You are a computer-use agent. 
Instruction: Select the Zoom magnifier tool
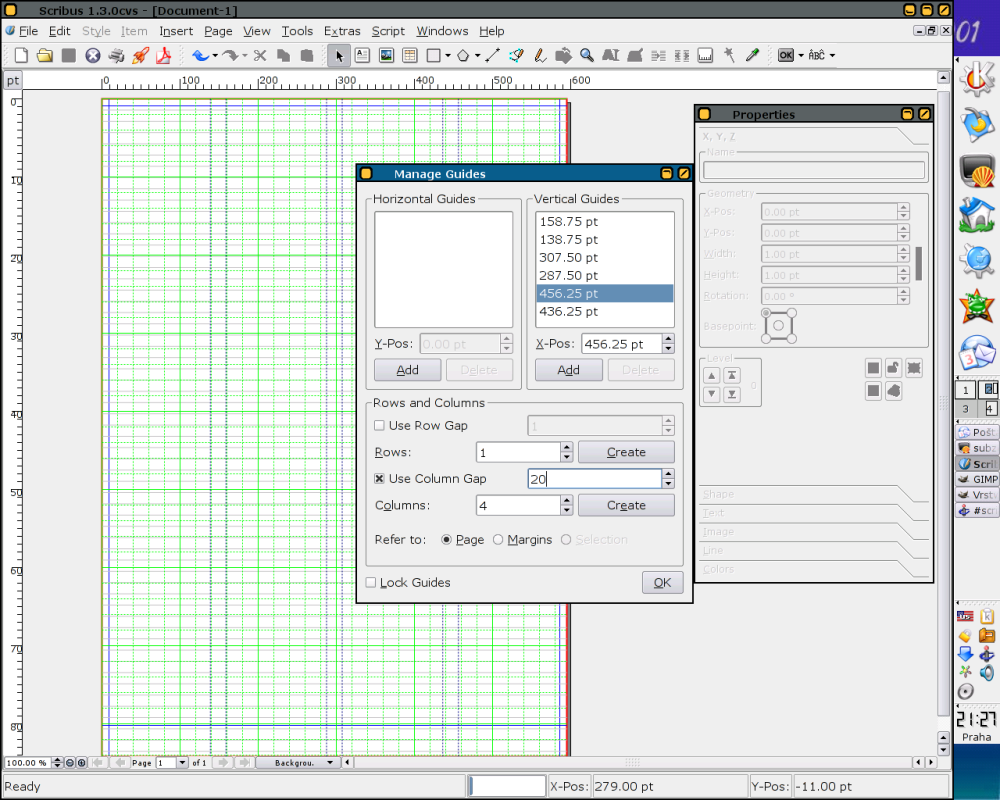tap(587, 56)
